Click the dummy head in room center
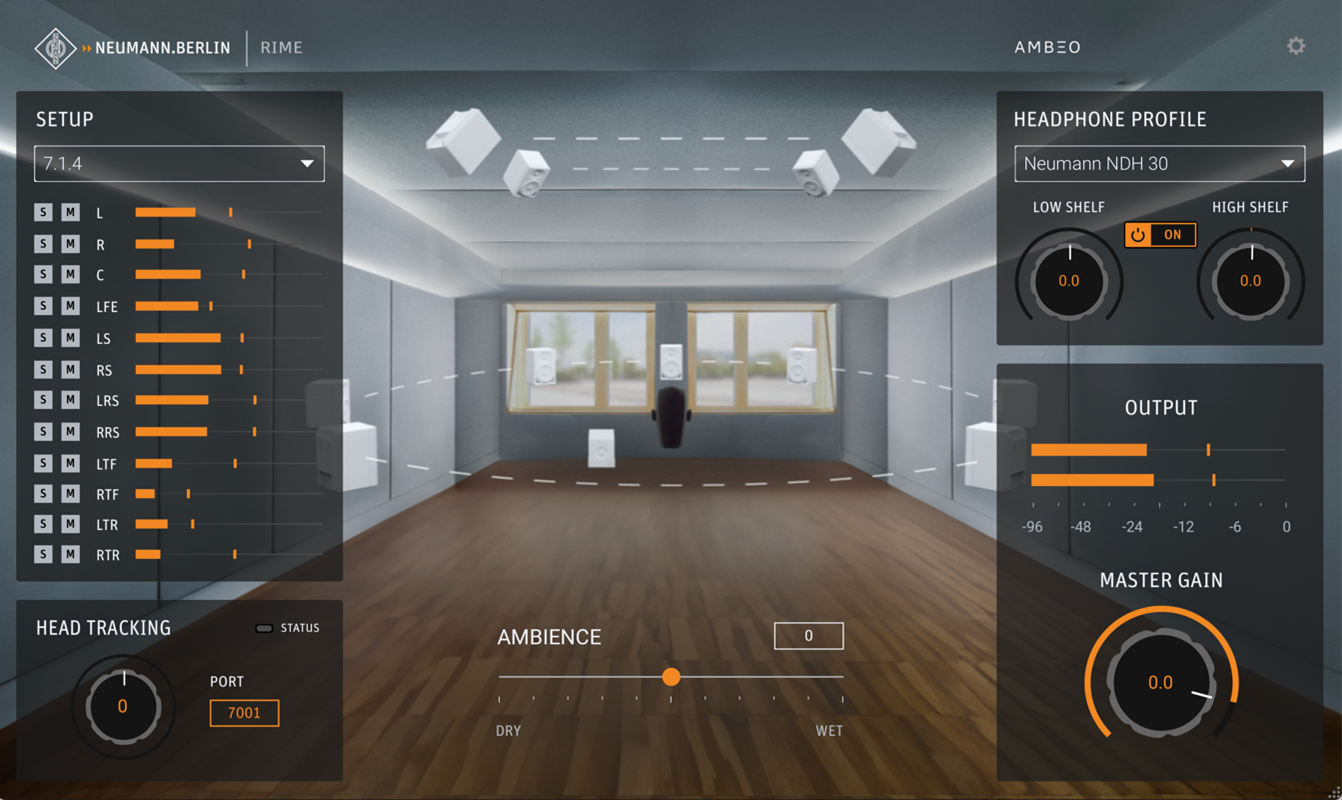This screenshot has height=800, width=1342. (671, 416)
